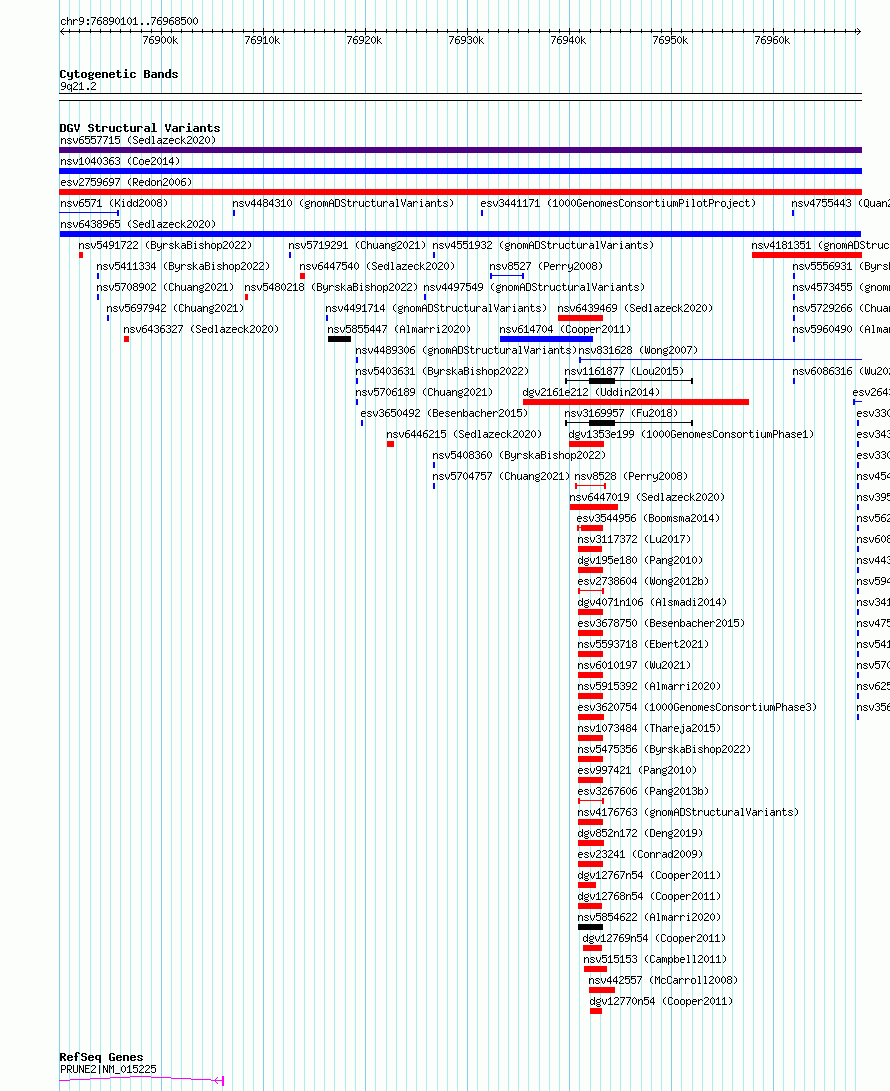890x1091 pixels.
Task: Open esv2759697 (Redon2006) variant label
Action: coord(126,182)
